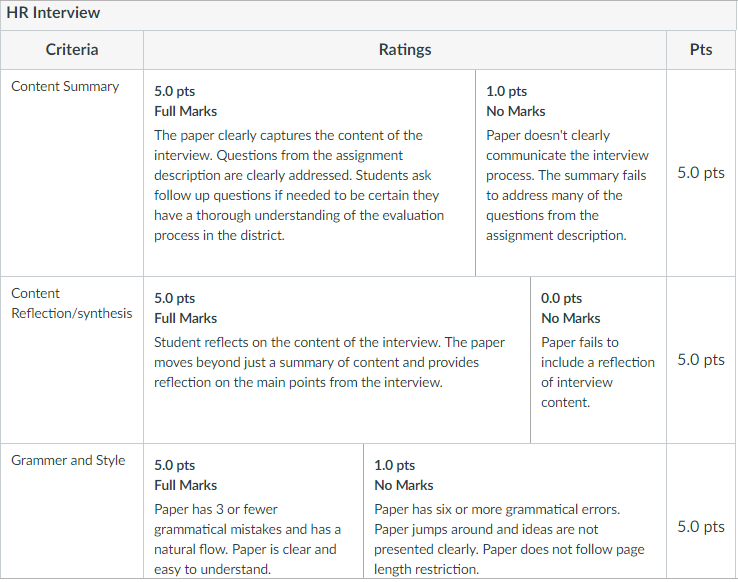The image size is (738, 582).
Task: Click the HR Interview rubric title
Action: click(x=53, y=14)
